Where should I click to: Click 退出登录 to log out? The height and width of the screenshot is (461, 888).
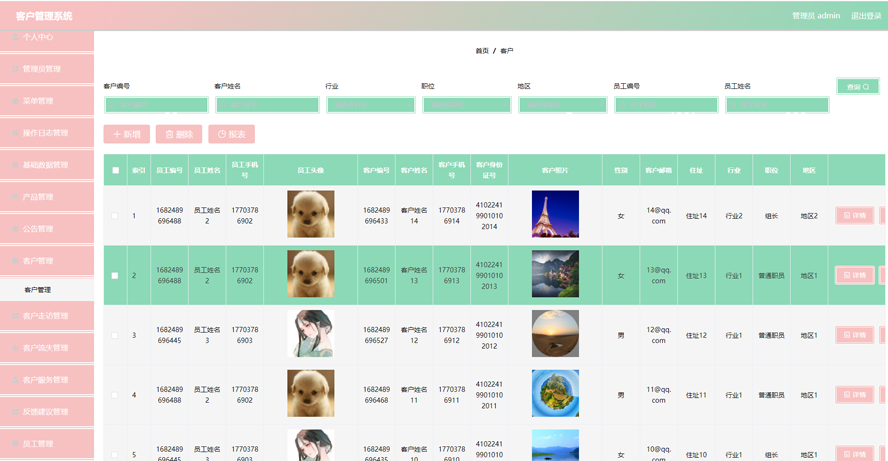pyautogui.click(x=866, y=16)
